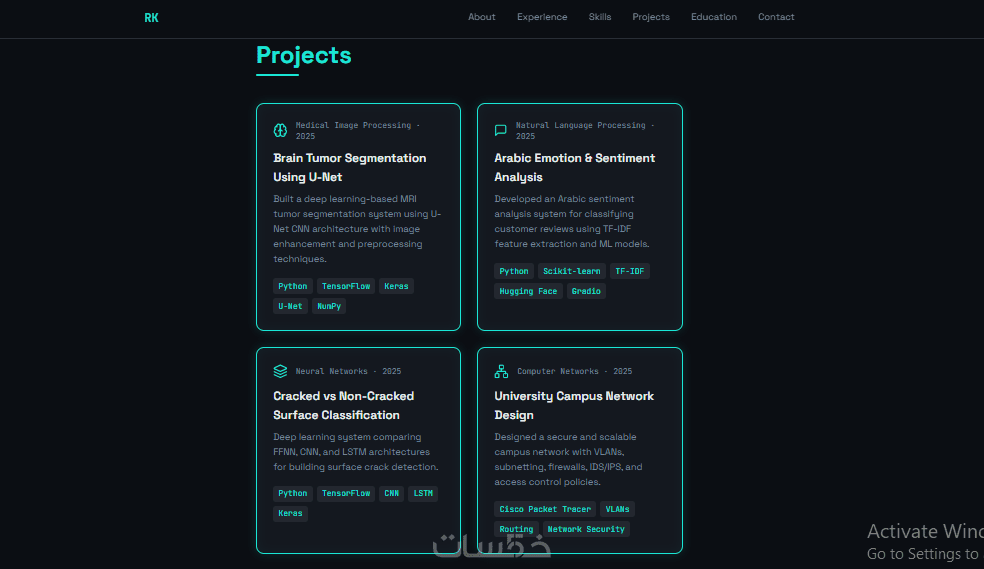Click the Network Security tag
The width and height of the screenshot is (984, 569).
tap(586, 529)
